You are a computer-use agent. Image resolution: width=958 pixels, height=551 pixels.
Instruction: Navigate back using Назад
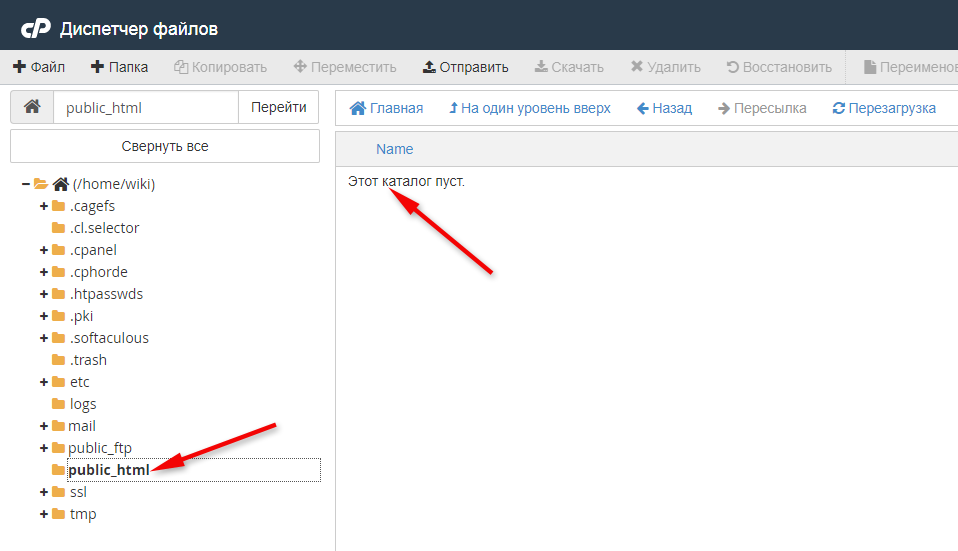[664, 108]
